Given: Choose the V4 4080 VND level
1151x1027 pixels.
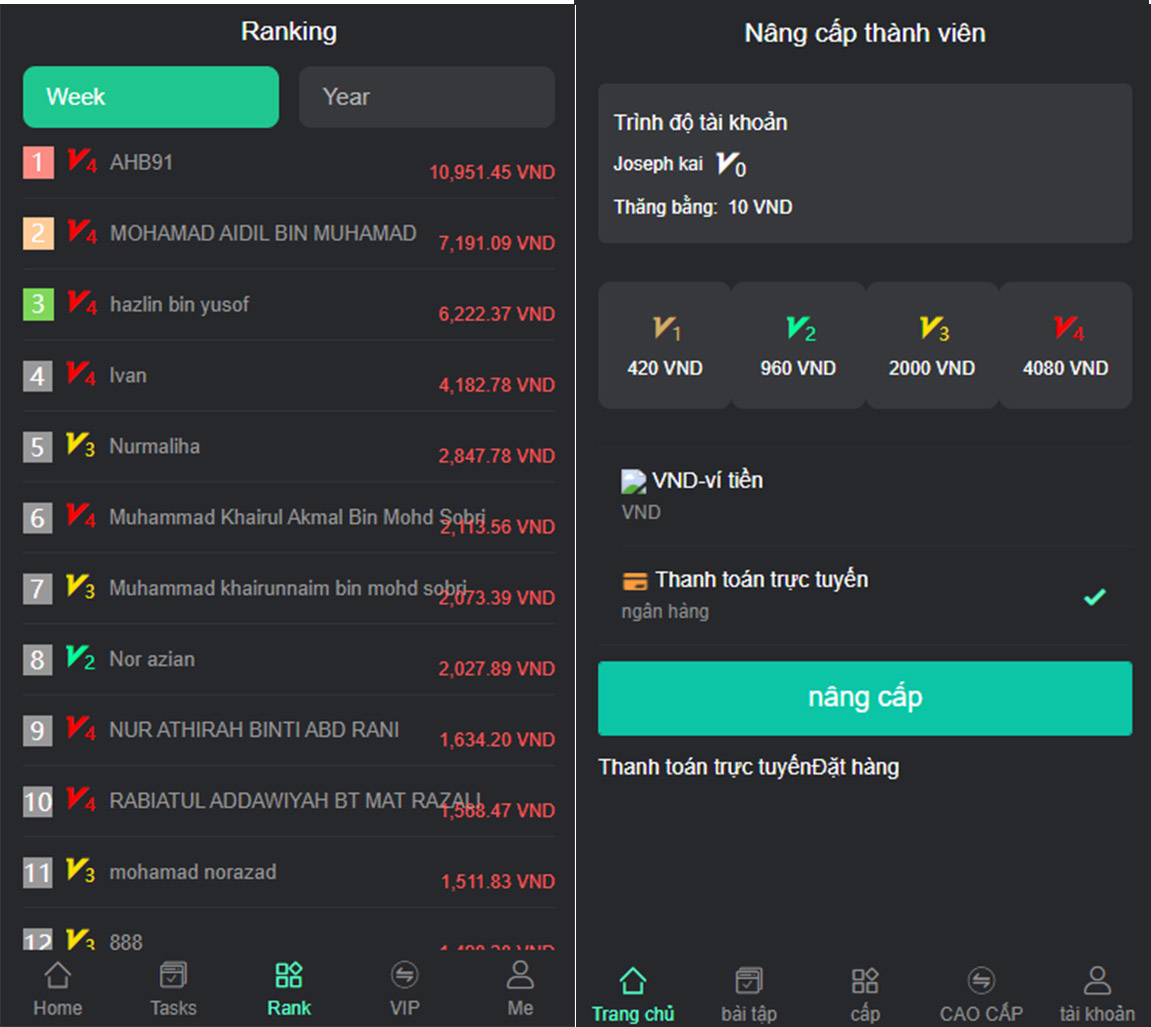Looking at the screenshot, I should click(1065, 345).
